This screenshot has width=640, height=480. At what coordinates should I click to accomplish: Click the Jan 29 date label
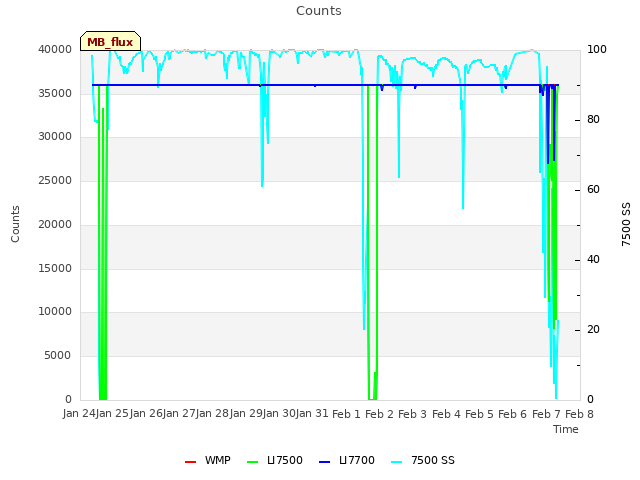246,414
